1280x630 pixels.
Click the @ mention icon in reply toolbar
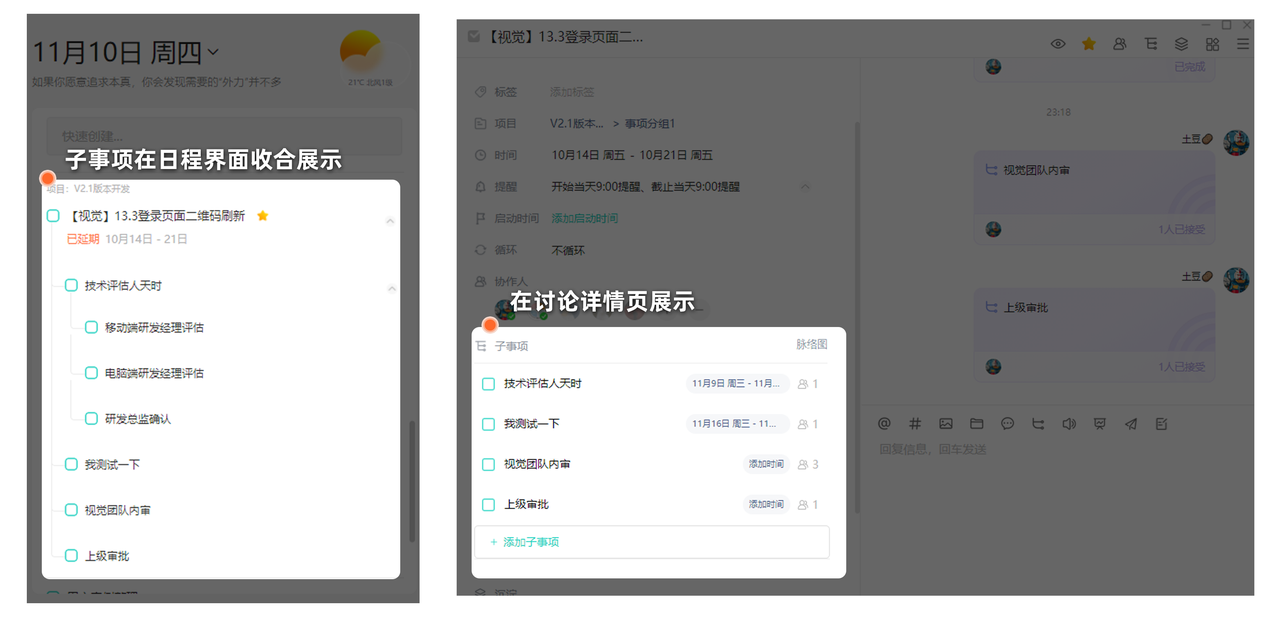[x=884, y=424]
